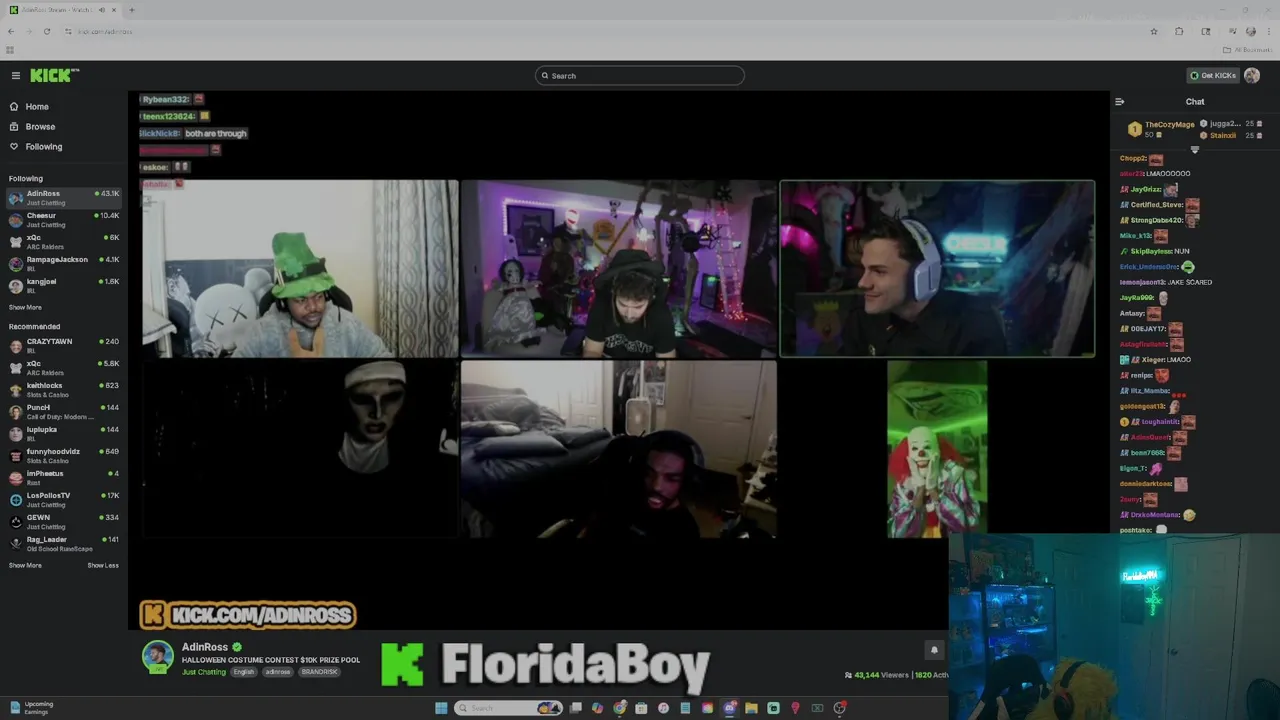Image resolution: width=1280 pixels, height=720 pixels.
Task: Open Microsoft Store from taskbar
Action: [x=641, y=708]
